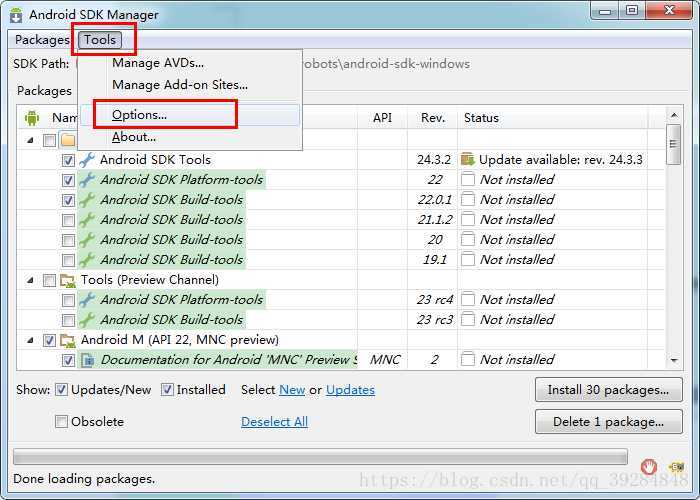Click the New selection link
Image resolution: width=700 pixels, height=500 pixels.
tap(292, 390)
